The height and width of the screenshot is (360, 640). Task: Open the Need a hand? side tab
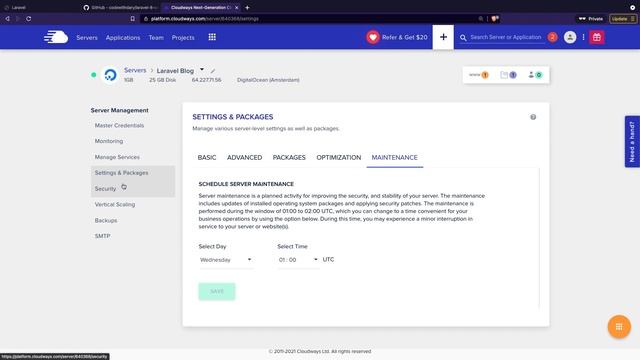point(632,142)
